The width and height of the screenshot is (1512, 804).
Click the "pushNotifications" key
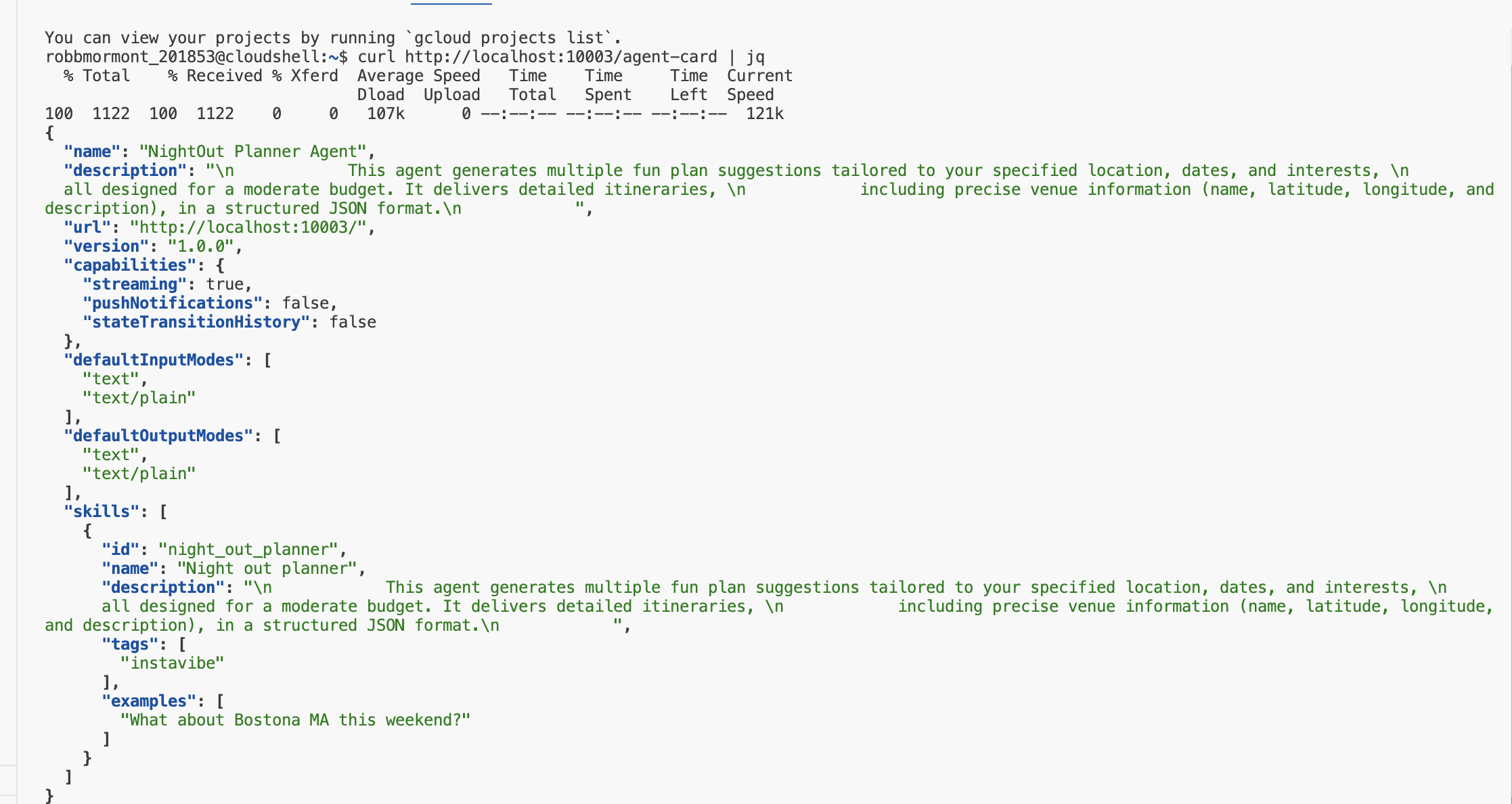(172, 303)
